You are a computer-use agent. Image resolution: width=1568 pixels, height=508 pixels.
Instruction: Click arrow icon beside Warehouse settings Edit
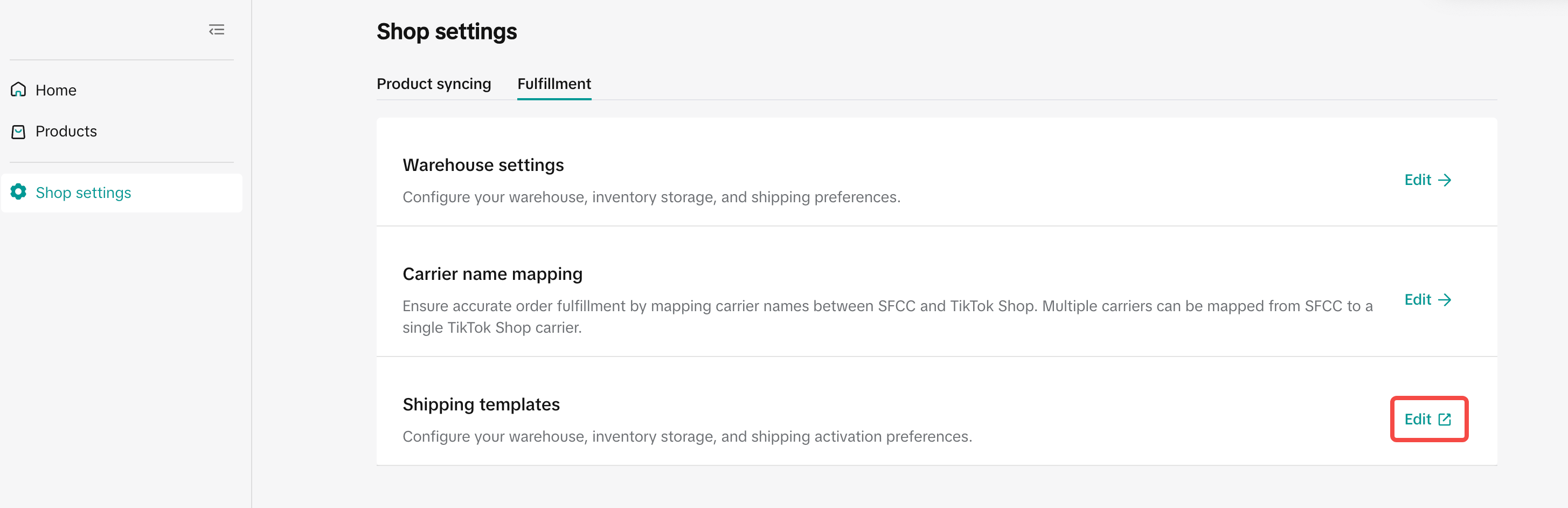point(1445,180)
